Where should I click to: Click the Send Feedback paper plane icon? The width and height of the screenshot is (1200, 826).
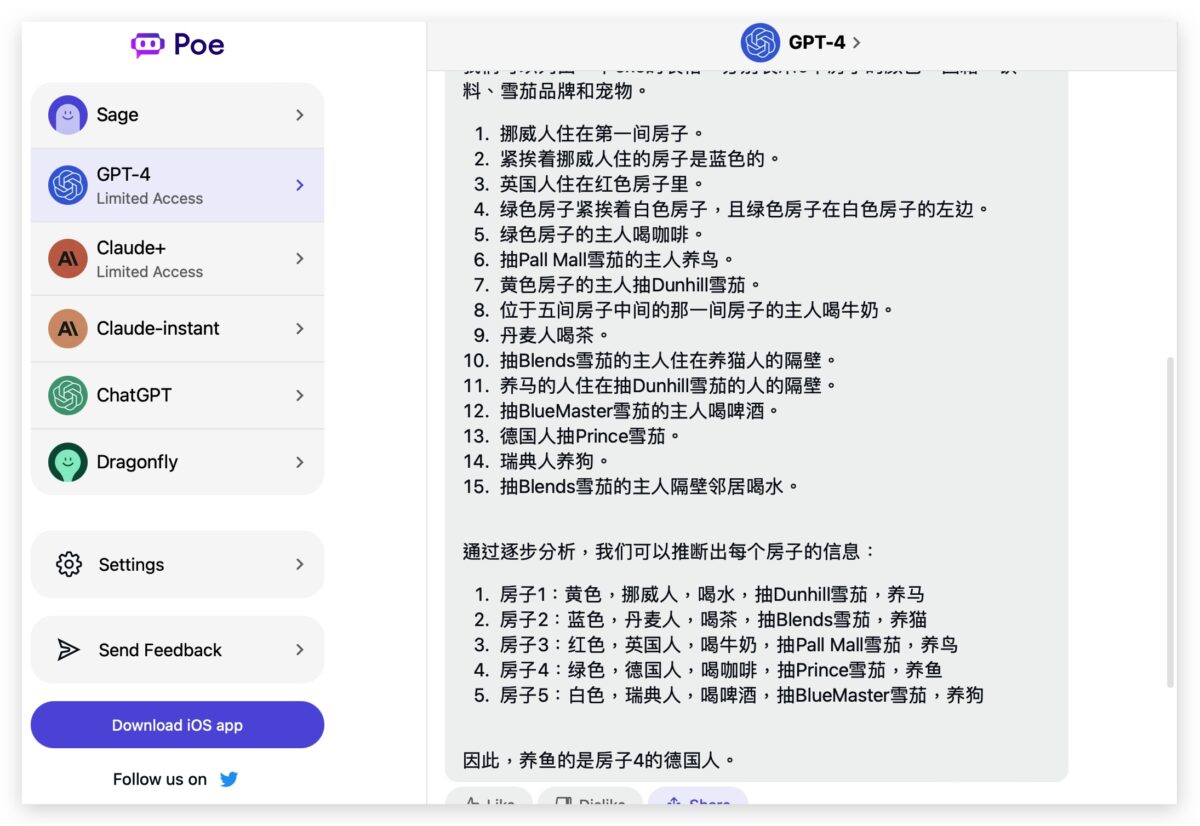69,650
